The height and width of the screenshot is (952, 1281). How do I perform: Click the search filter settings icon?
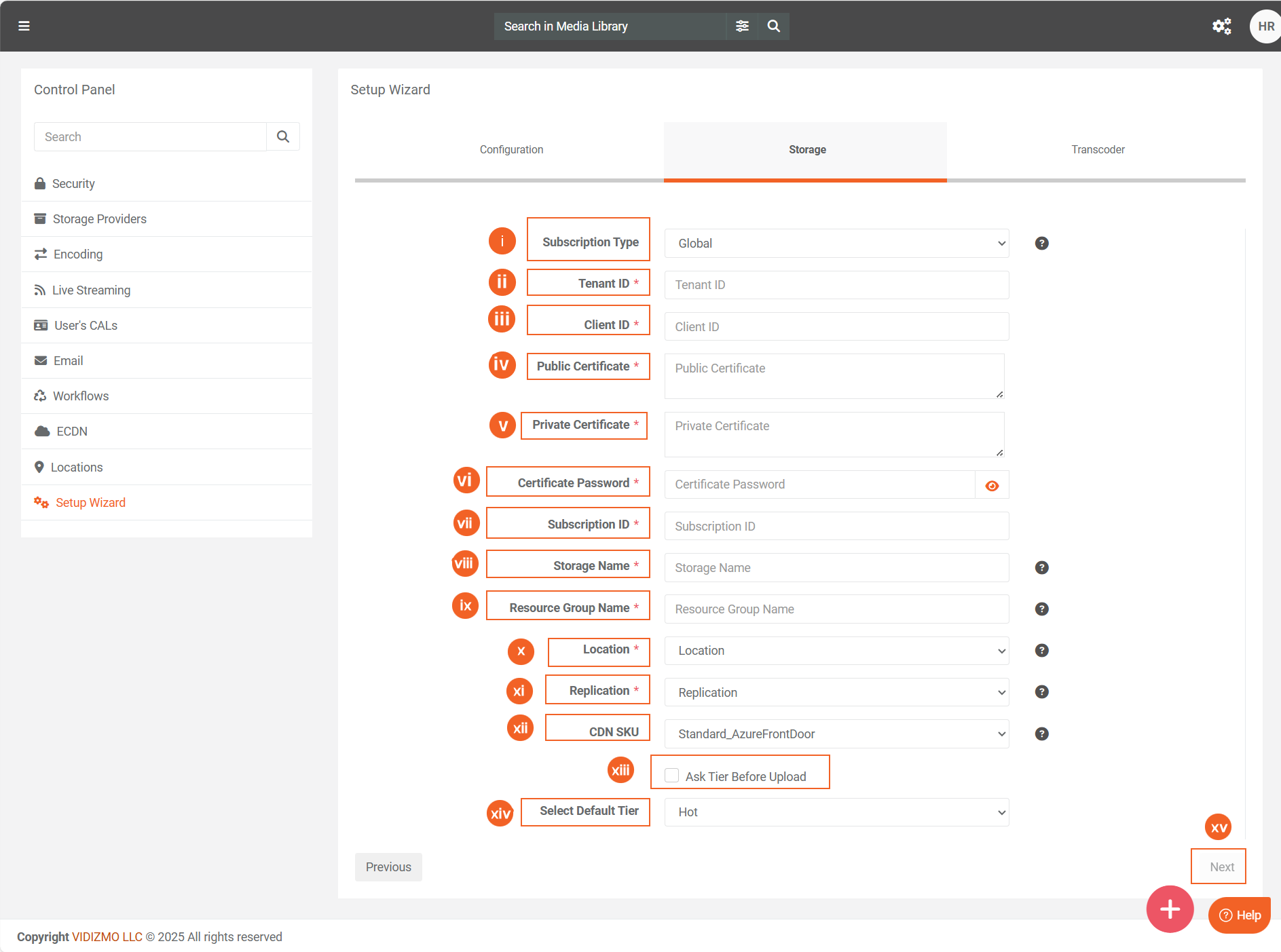click(x=742, y=26)
